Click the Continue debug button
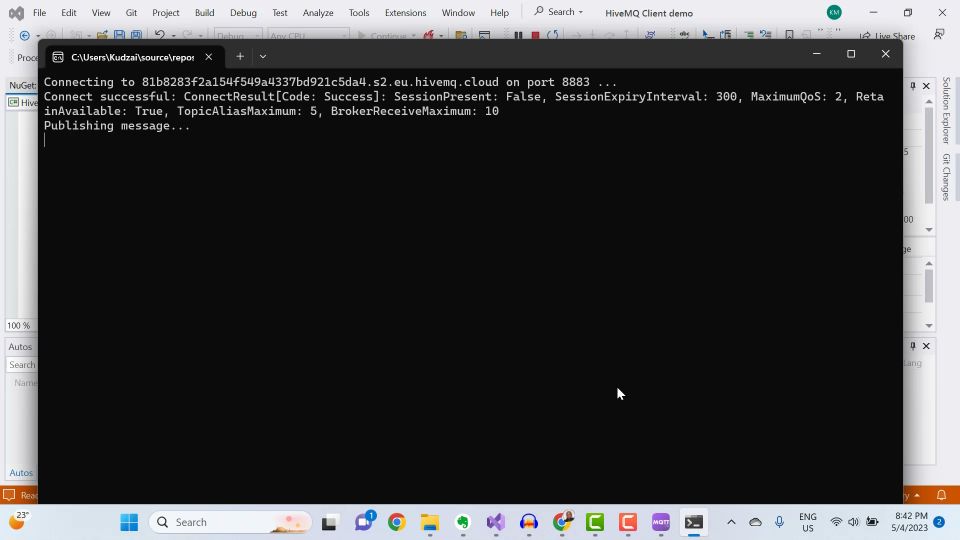The width and height of the screenshot is (960, 540). pos(386,36)
